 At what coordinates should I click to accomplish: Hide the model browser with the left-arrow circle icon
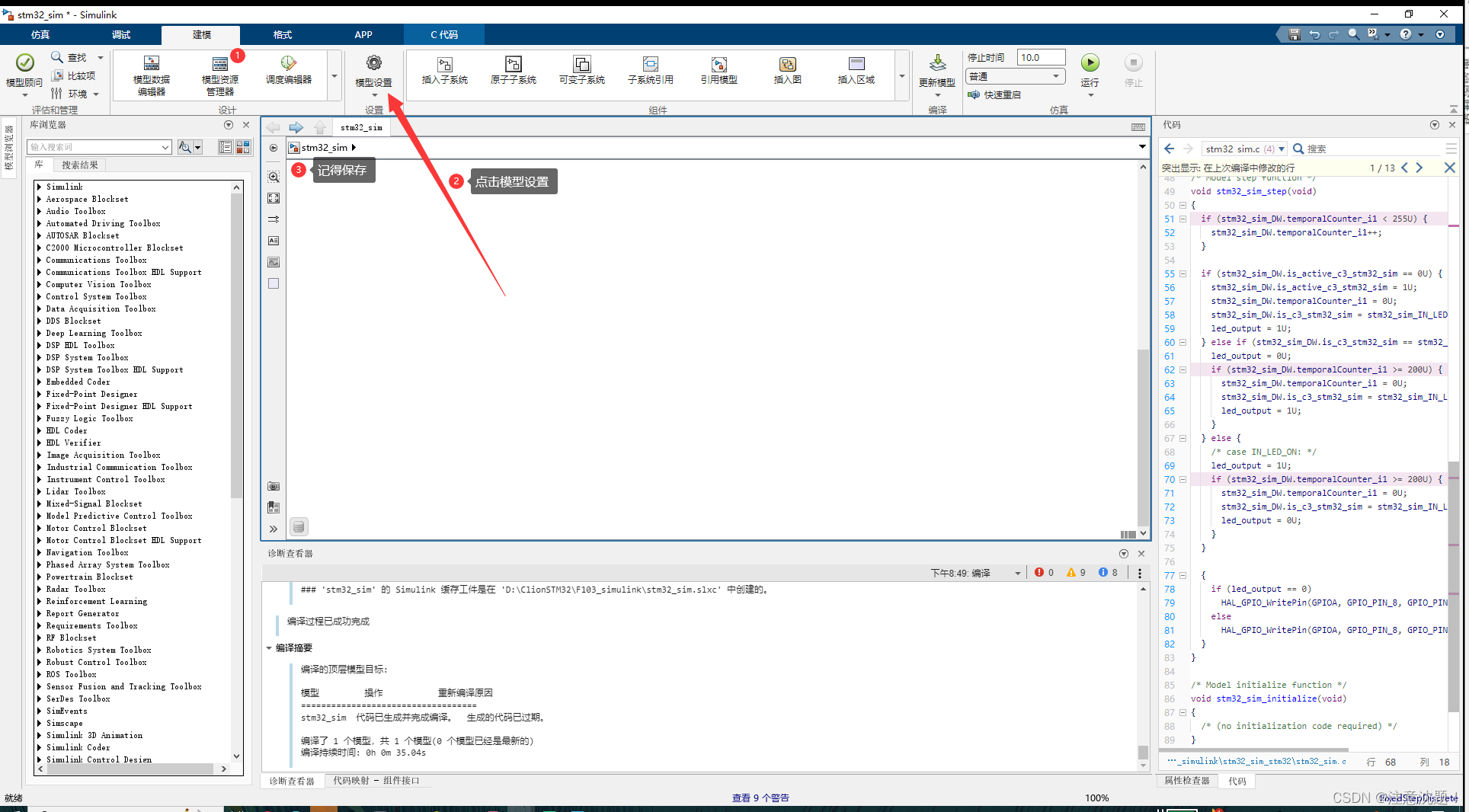coord(274,148)
